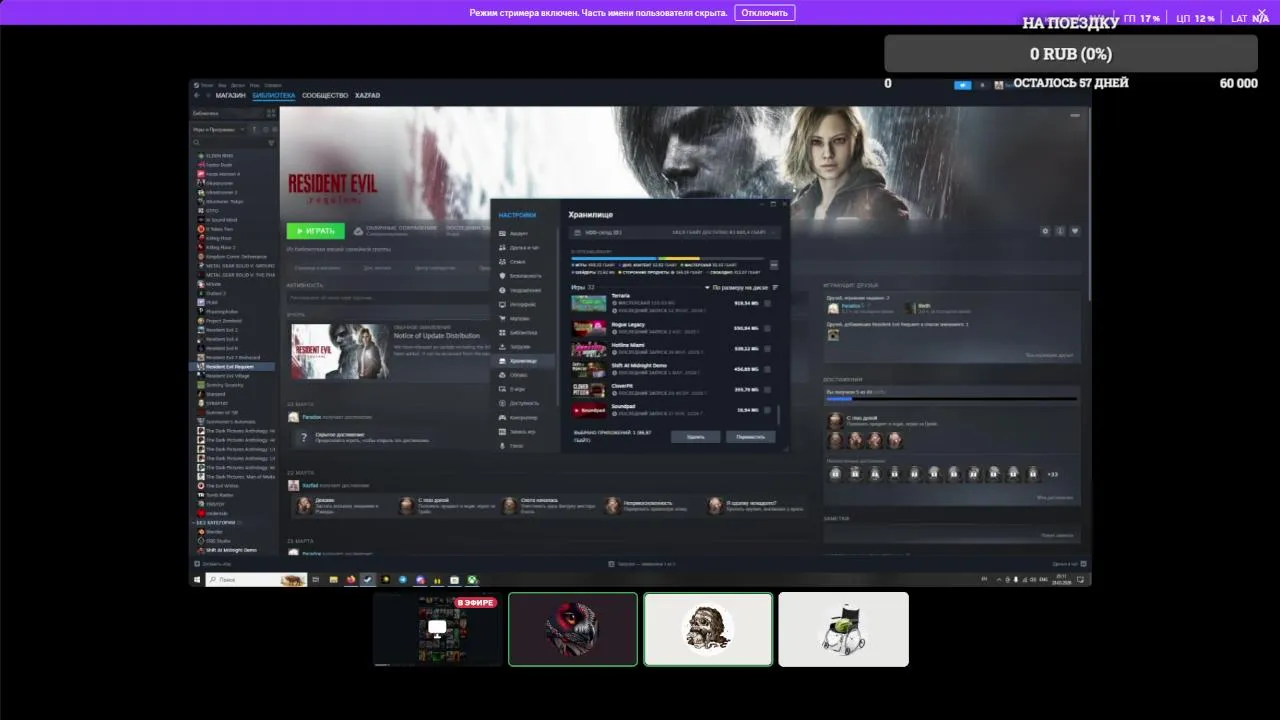The image size is (1280, 720).
Task: Click the library search field
Action: tap(229, 143)
